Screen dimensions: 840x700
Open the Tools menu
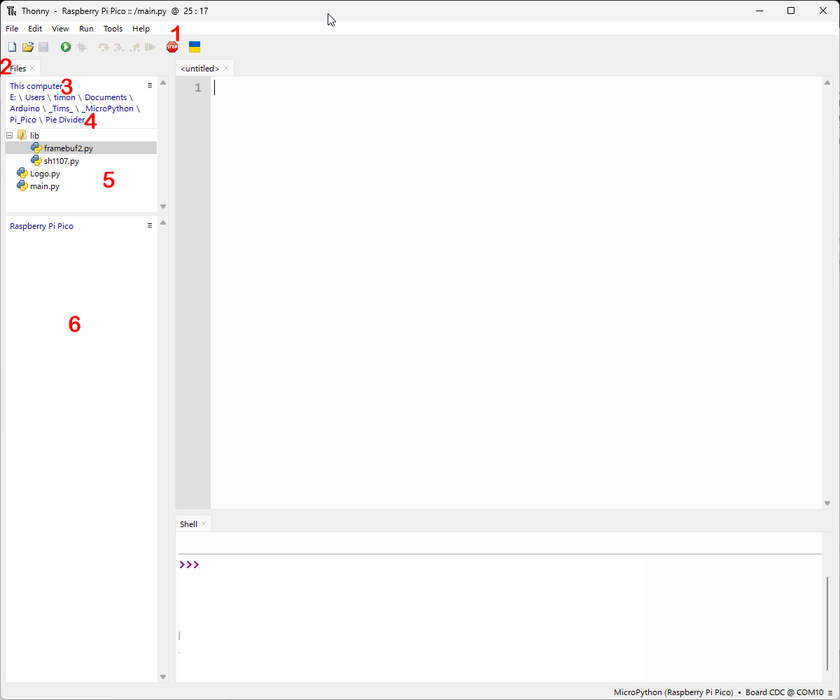(113, 29)
